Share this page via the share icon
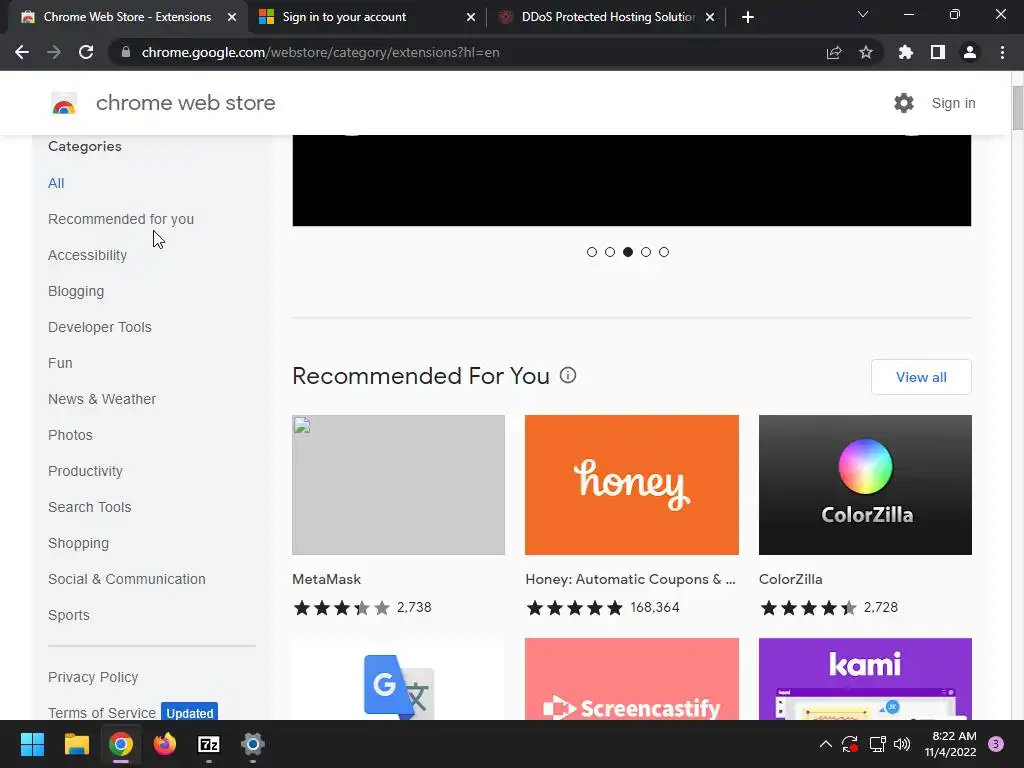The image size is (1024, 768). (833, 52)
